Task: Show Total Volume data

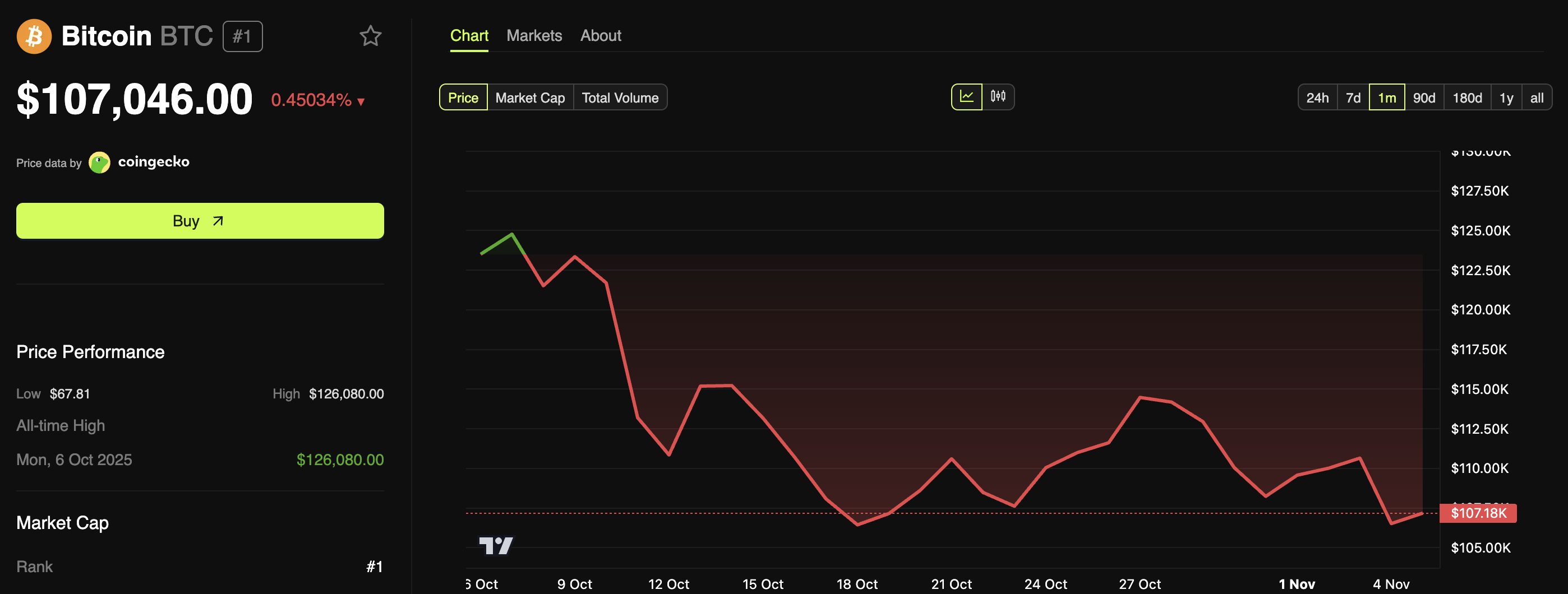Action: click(x=620, y=97)
